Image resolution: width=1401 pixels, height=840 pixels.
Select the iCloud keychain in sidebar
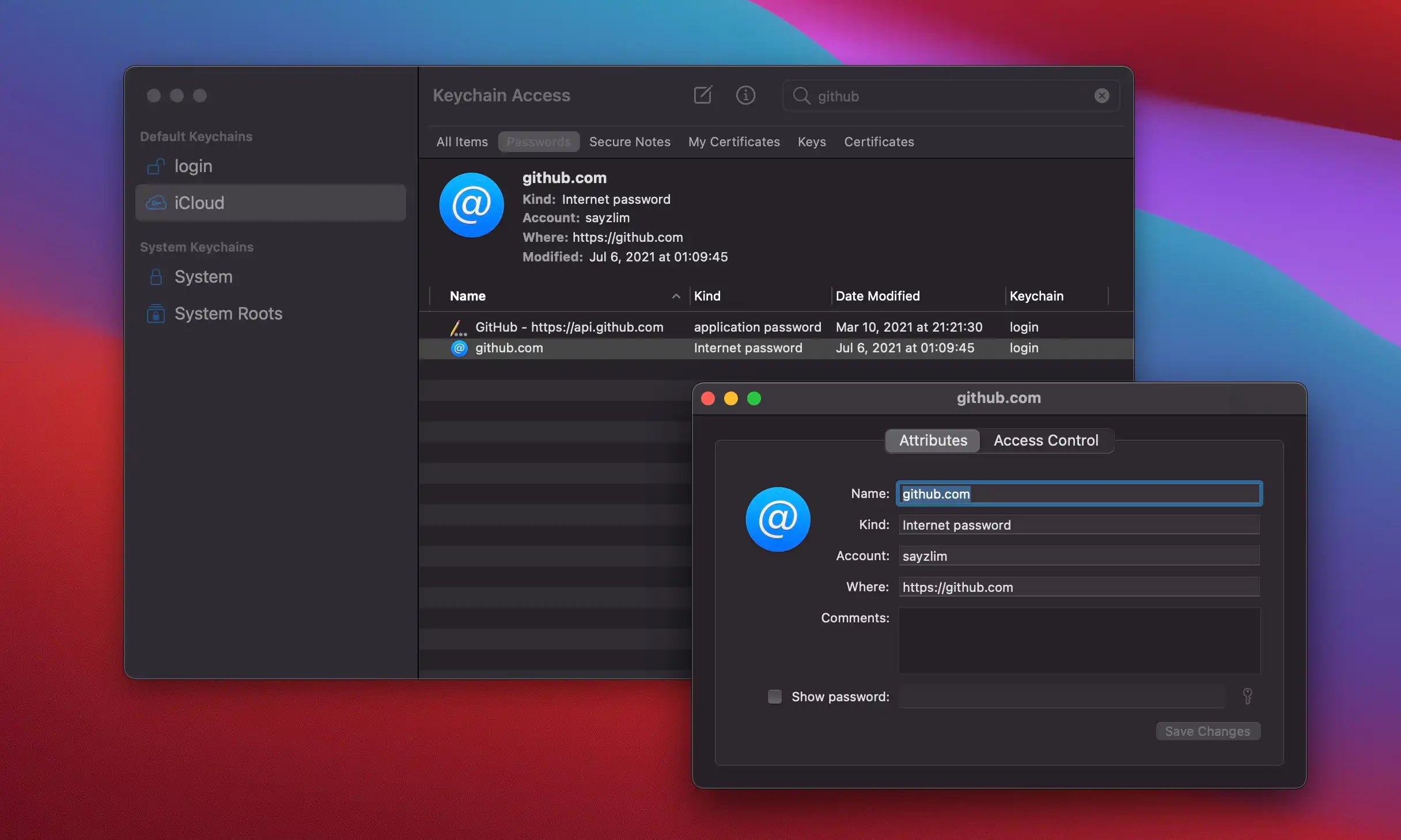pyautogui.click(x=270, y=203)
